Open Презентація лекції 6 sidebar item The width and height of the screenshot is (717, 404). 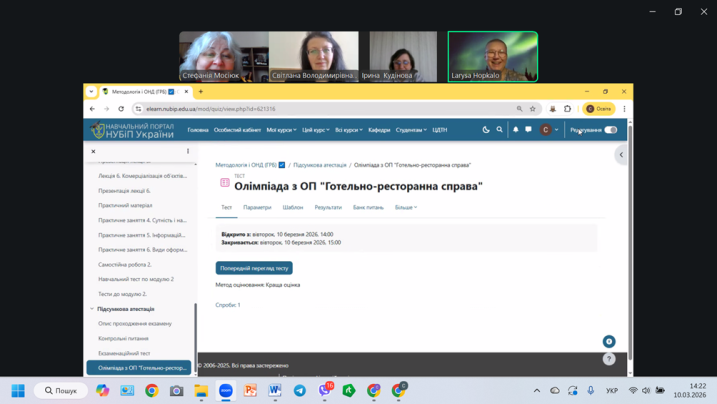click(124, 191)
